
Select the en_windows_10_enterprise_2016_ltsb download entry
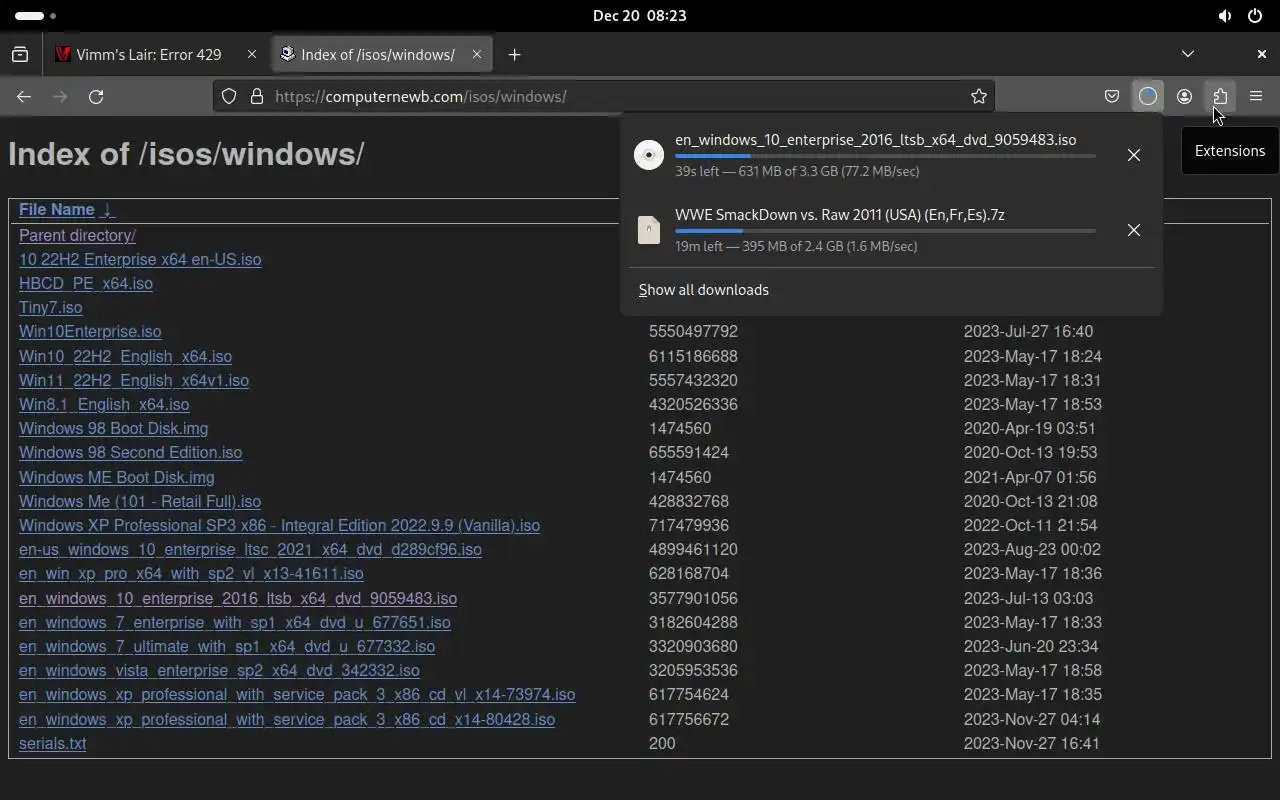[x=891, y=155]
